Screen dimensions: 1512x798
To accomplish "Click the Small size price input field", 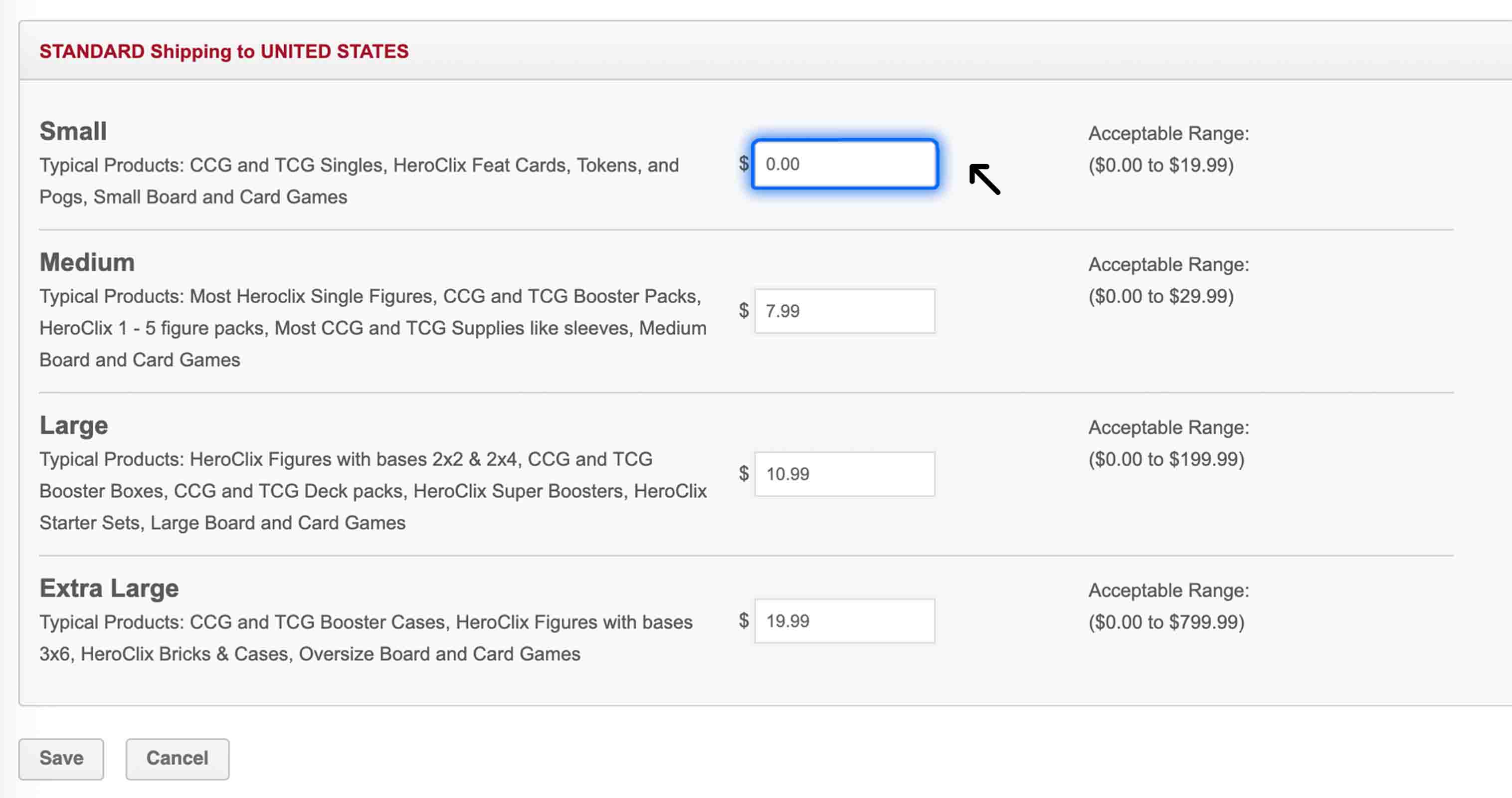I will click(x=844, y=165).
